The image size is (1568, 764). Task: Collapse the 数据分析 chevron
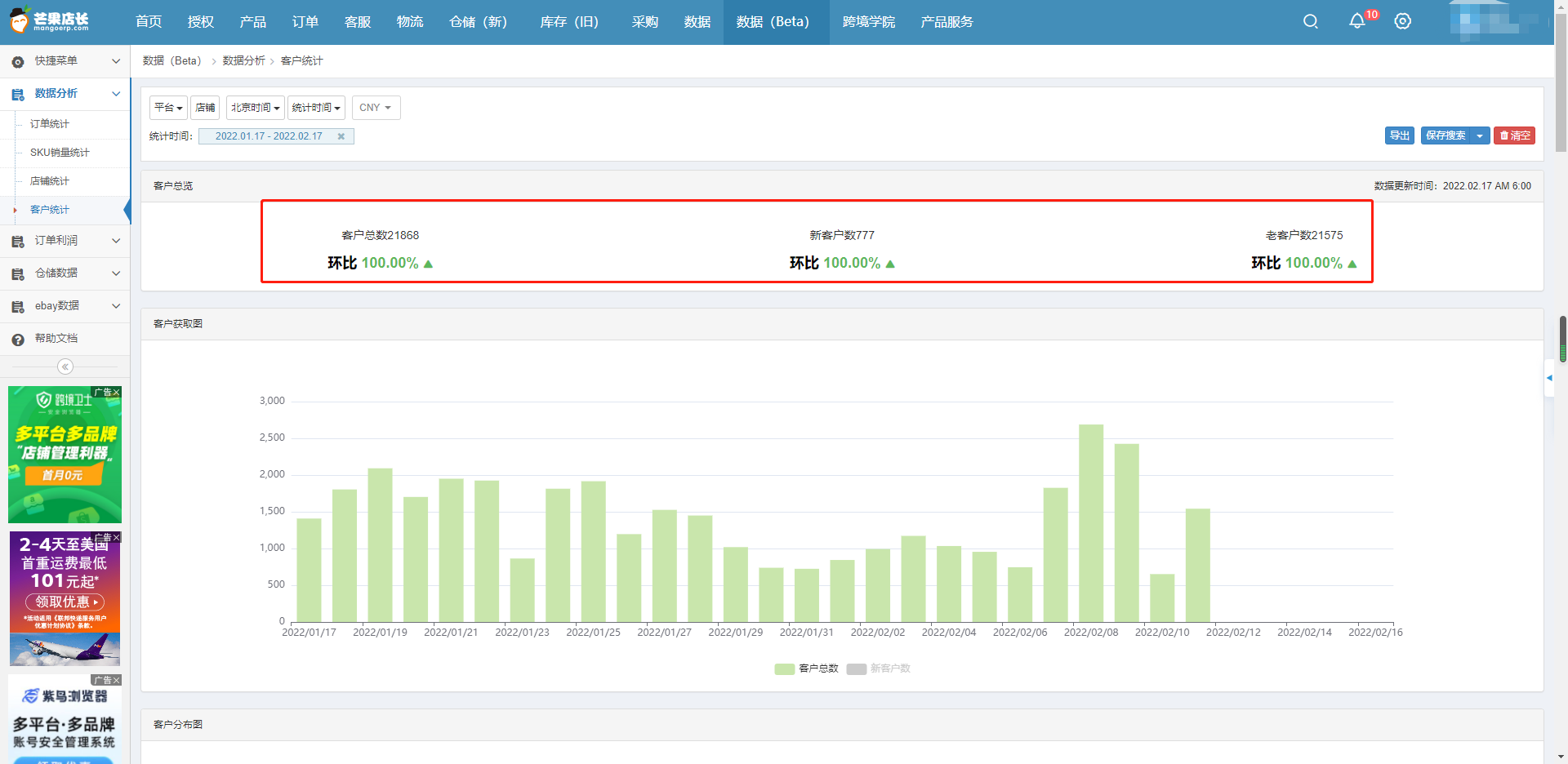tap(116, 94)
